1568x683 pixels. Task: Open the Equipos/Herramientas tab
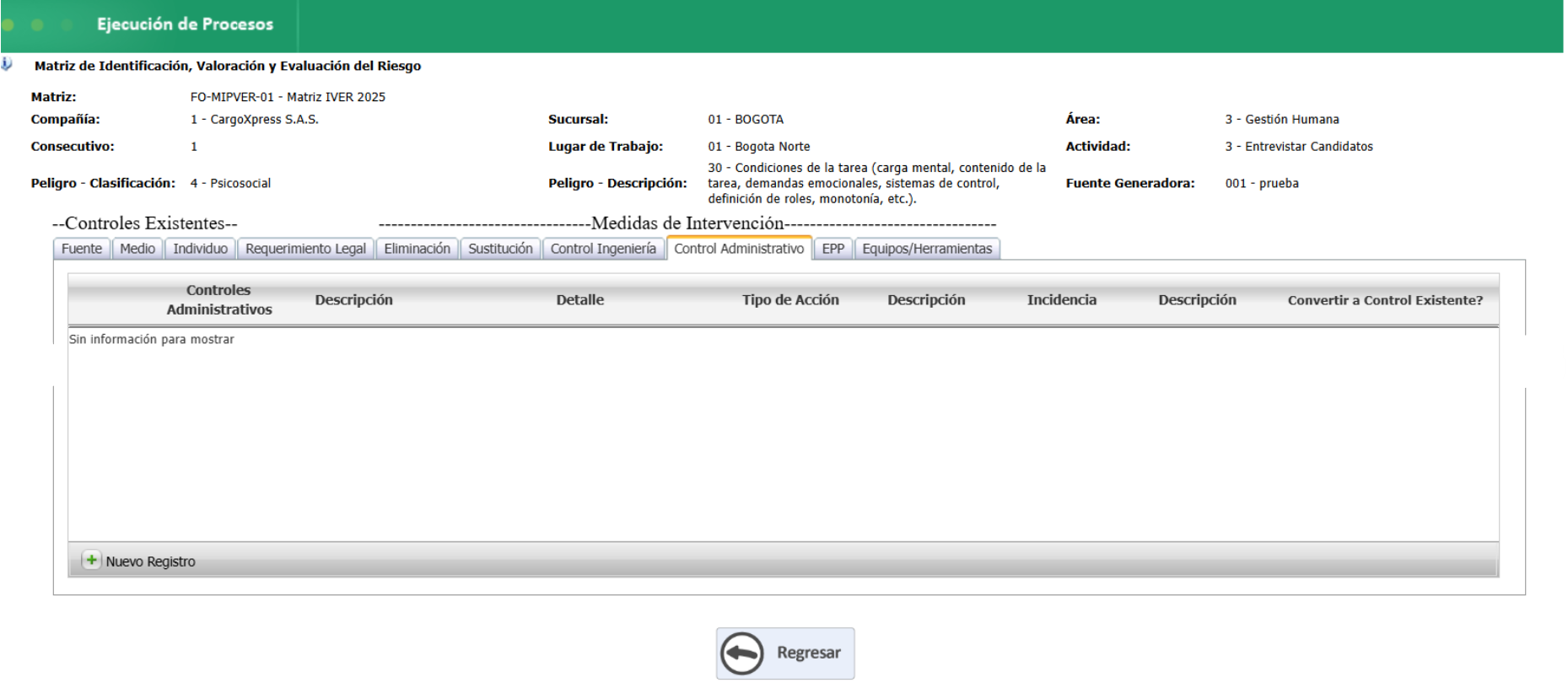927,249
